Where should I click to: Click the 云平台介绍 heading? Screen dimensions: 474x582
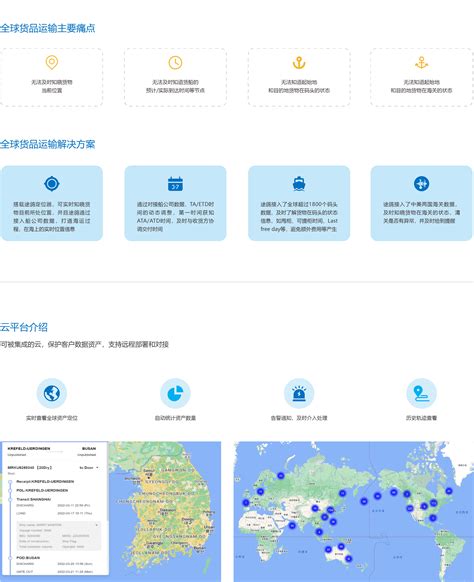[x=24, y=327]
